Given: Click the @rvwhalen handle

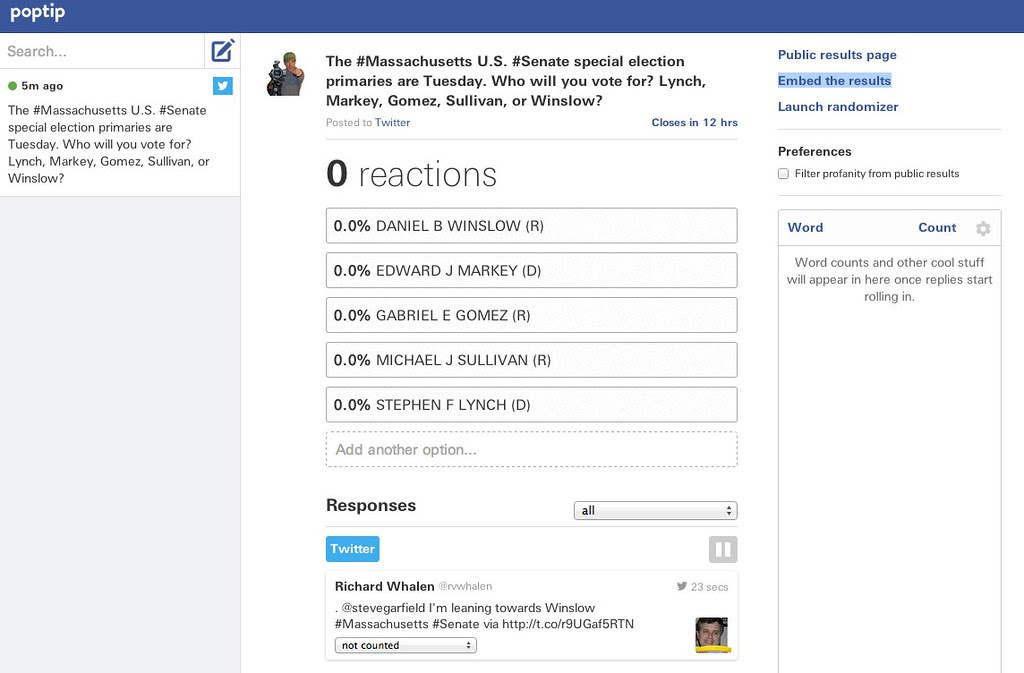Looking at the screenshot, I should pos(465,586).
